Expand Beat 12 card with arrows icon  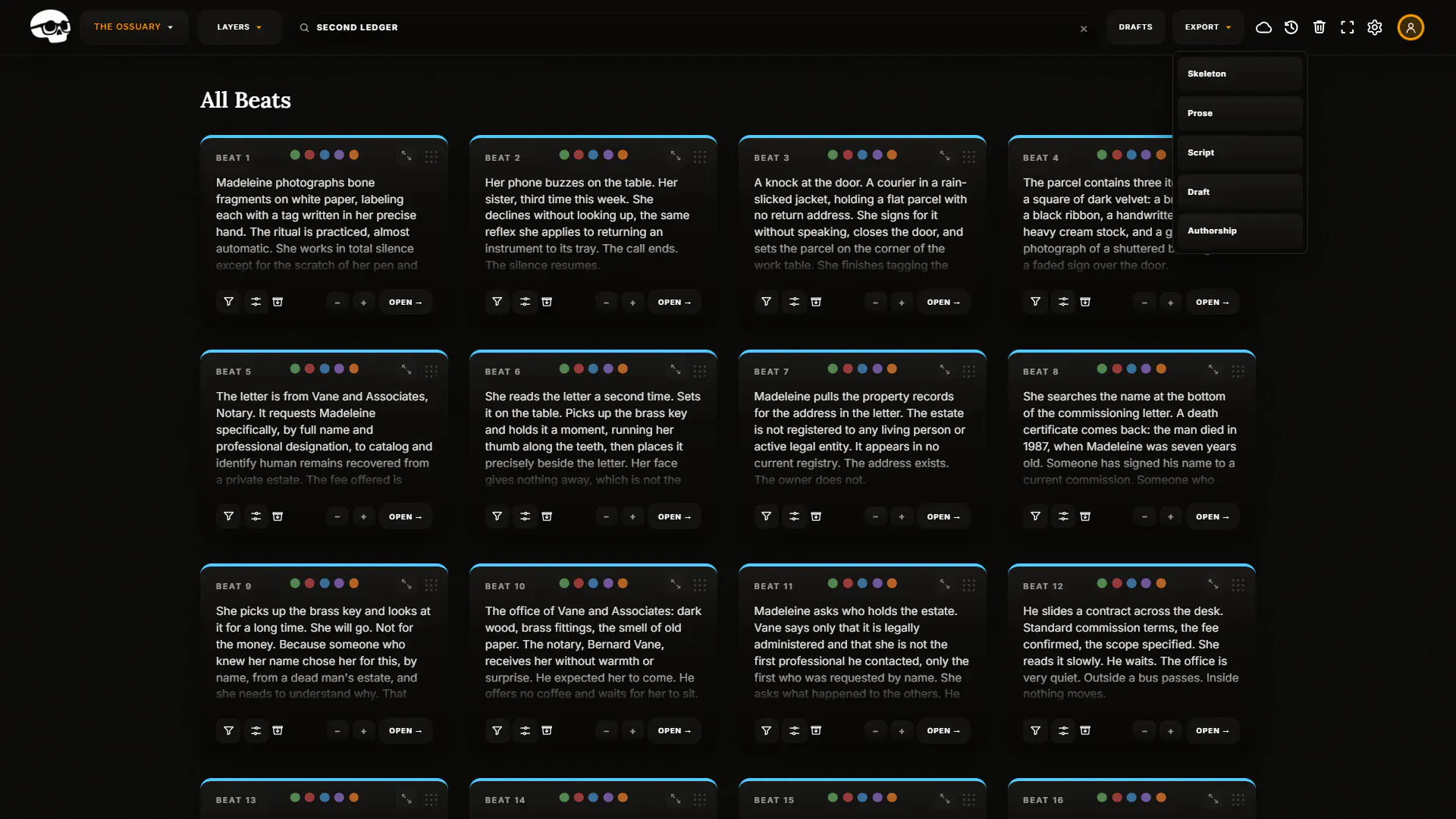pyautogui.click(x=1213, y=584)
